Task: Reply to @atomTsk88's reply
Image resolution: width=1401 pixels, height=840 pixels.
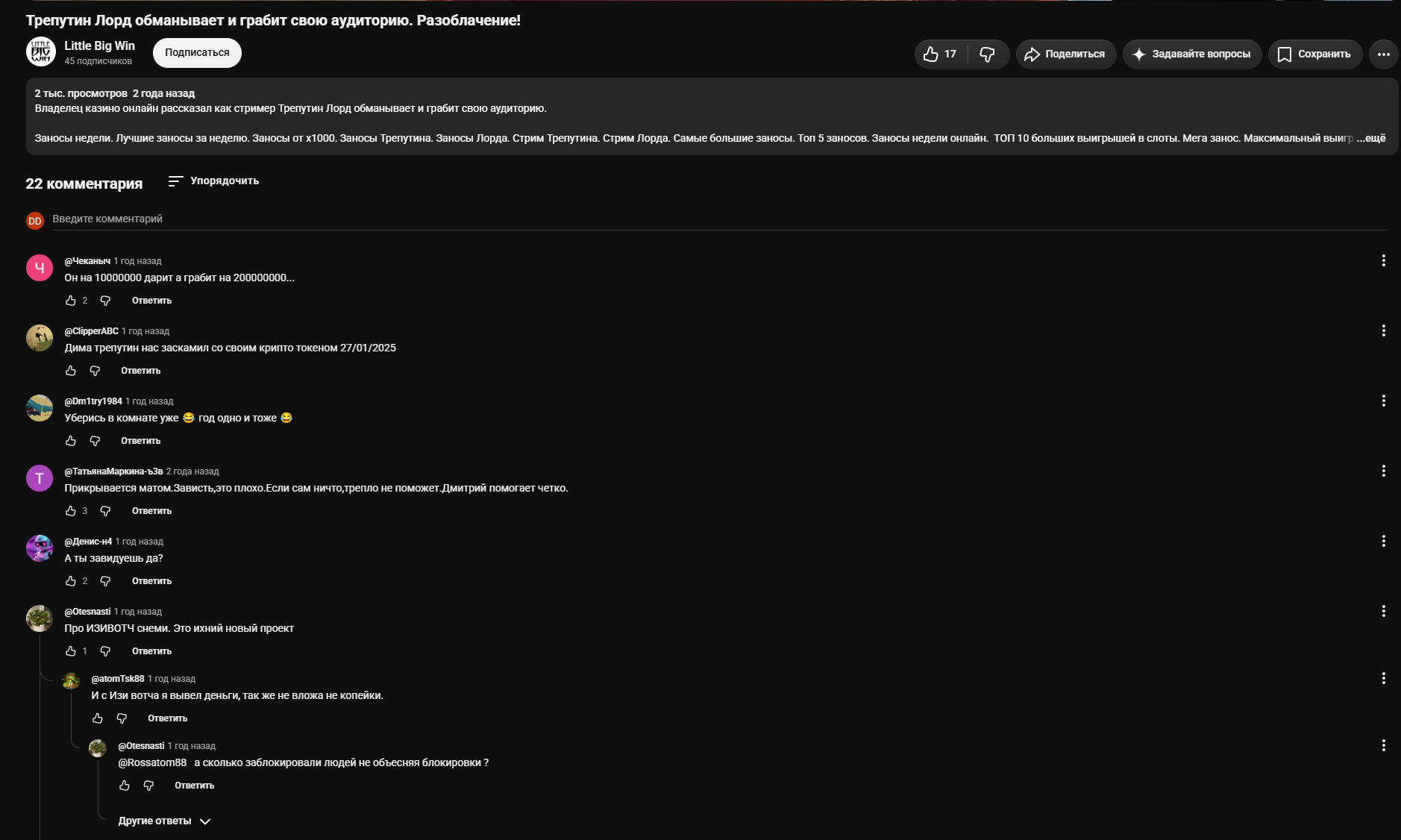Action: click(168, 718)
